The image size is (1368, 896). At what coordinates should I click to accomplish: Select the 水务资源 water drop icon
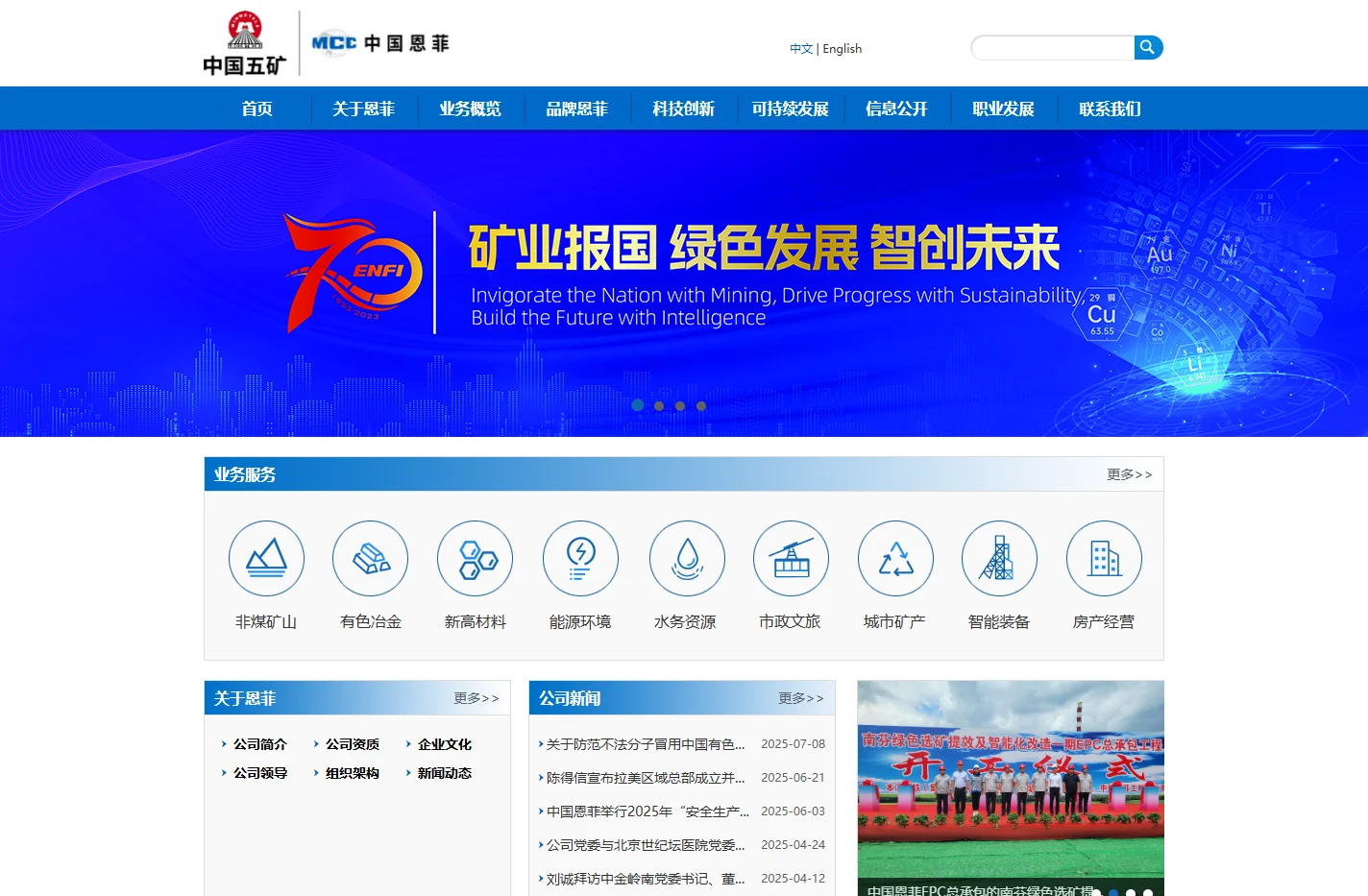tap(687, 558)
